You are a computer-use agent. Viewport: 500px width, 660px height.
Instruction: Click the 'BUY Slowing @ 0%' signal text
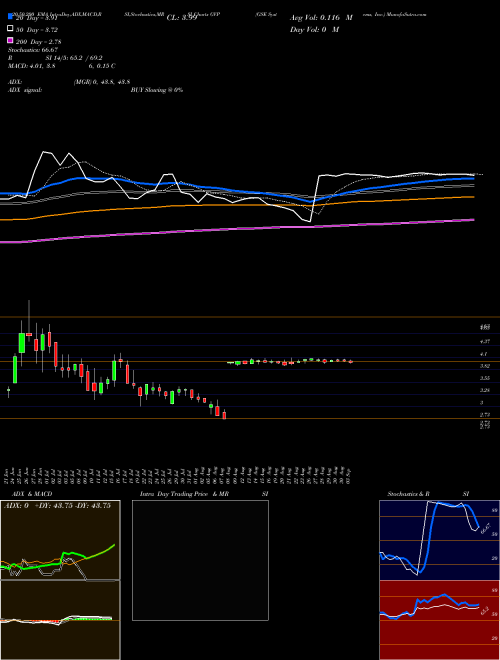[x=157, y=90]
